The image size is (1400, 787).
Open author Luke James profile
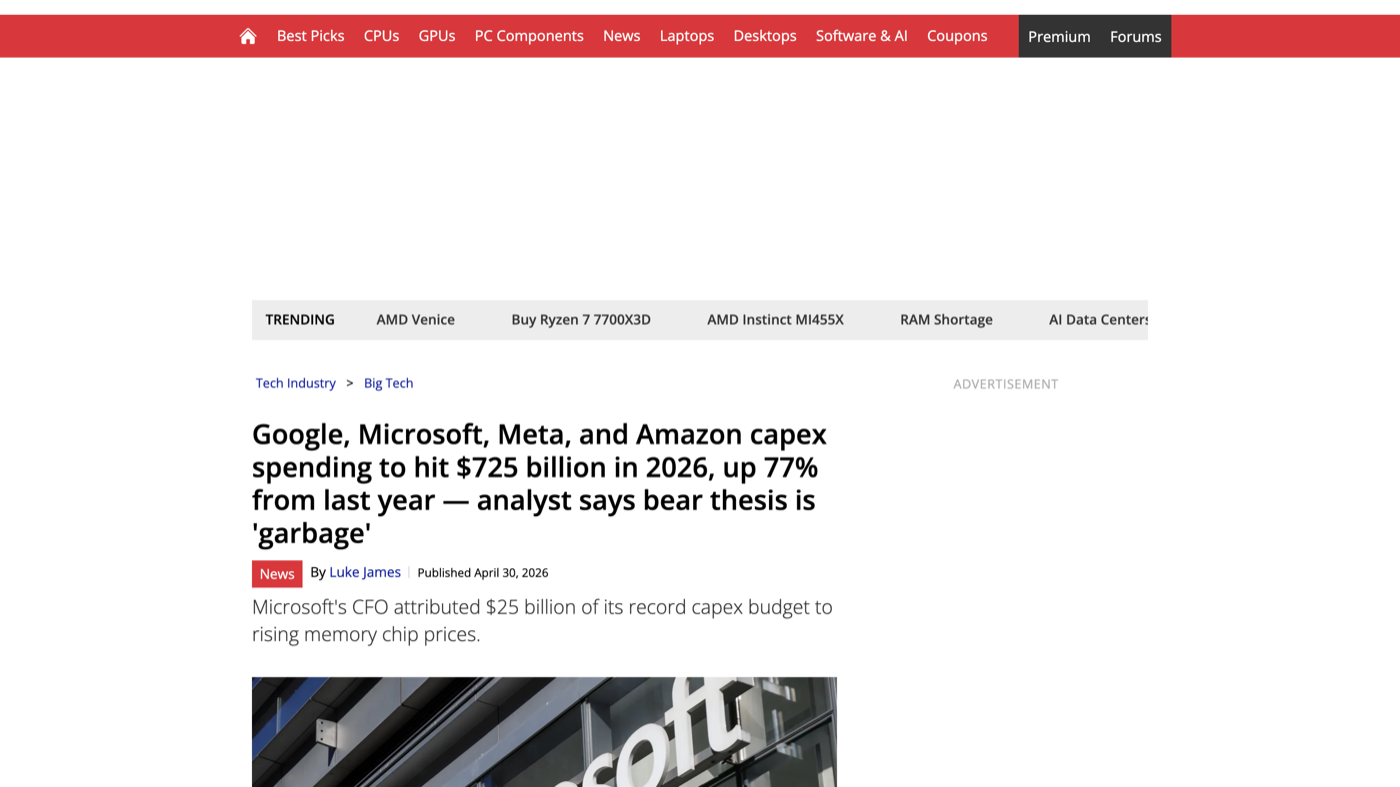point(365,572)
